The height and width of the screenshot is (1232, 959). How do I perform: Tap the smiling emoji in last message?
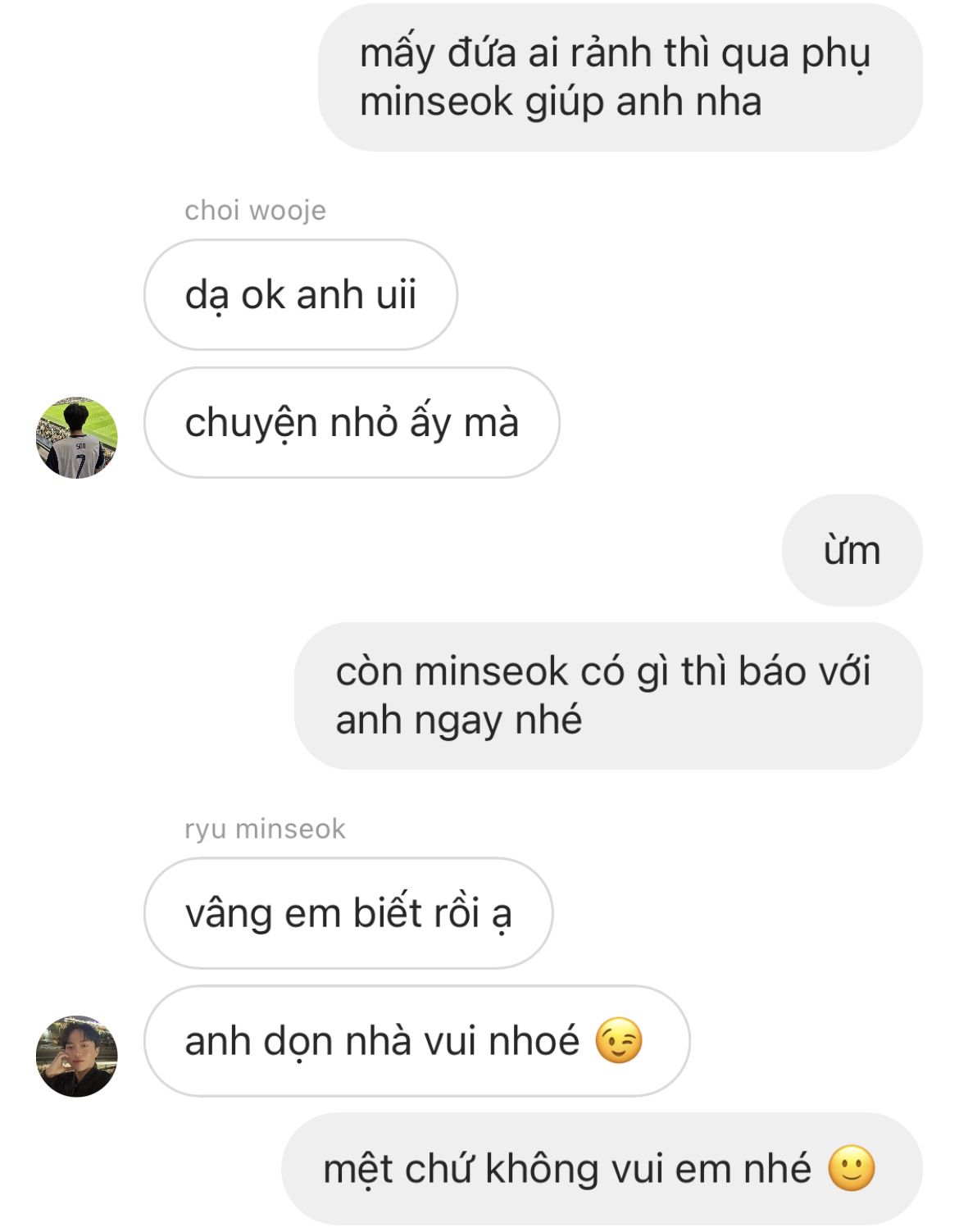(852, 1168)
